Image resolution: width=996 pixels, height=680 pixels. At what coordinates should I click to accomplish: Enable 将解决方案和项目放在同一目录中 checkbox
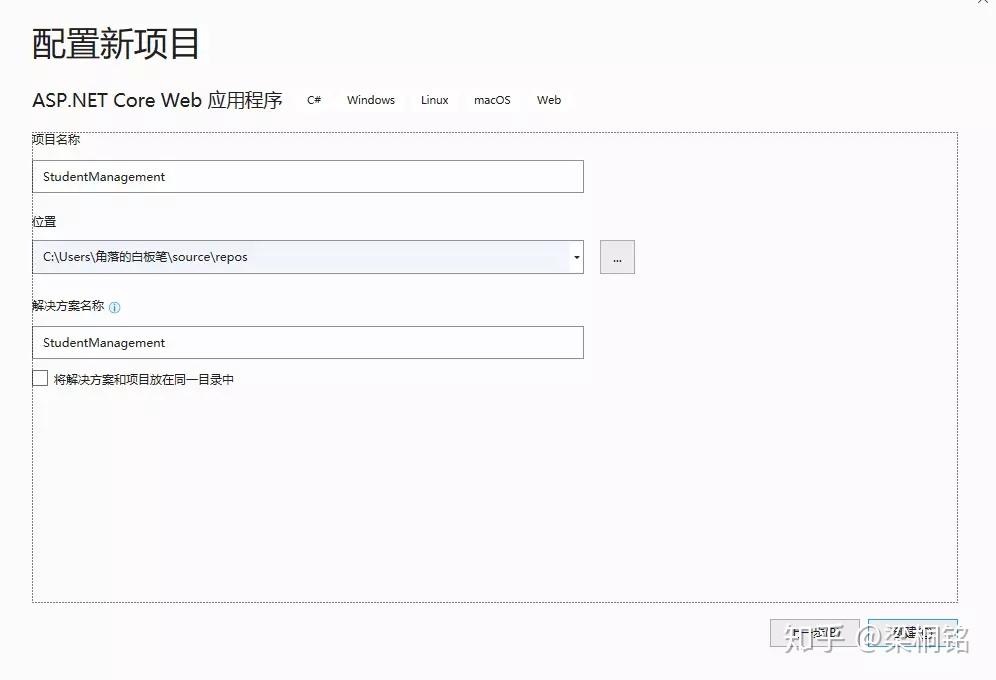tap(40, 378)
